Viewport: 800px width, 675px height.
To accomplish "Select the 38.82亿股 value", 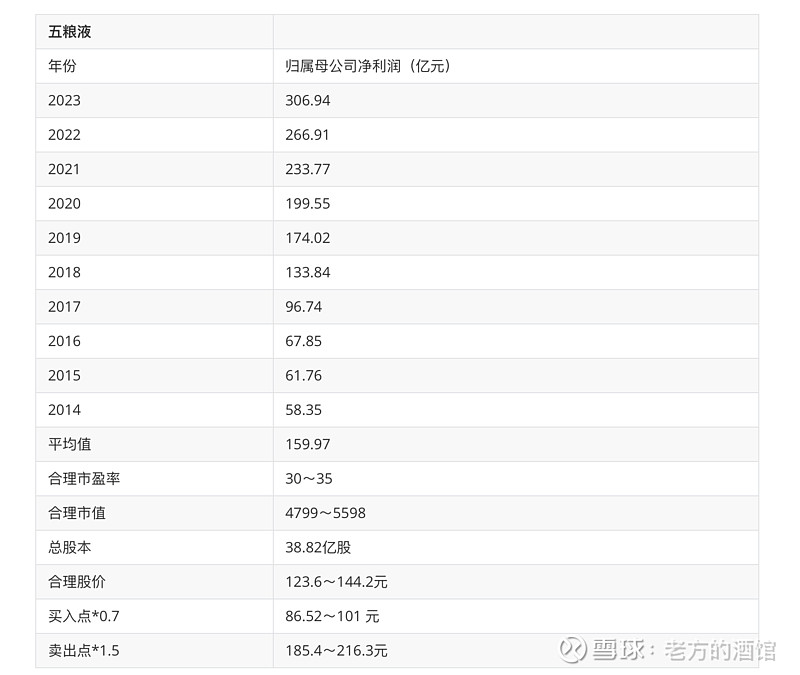I will (318, 547).
